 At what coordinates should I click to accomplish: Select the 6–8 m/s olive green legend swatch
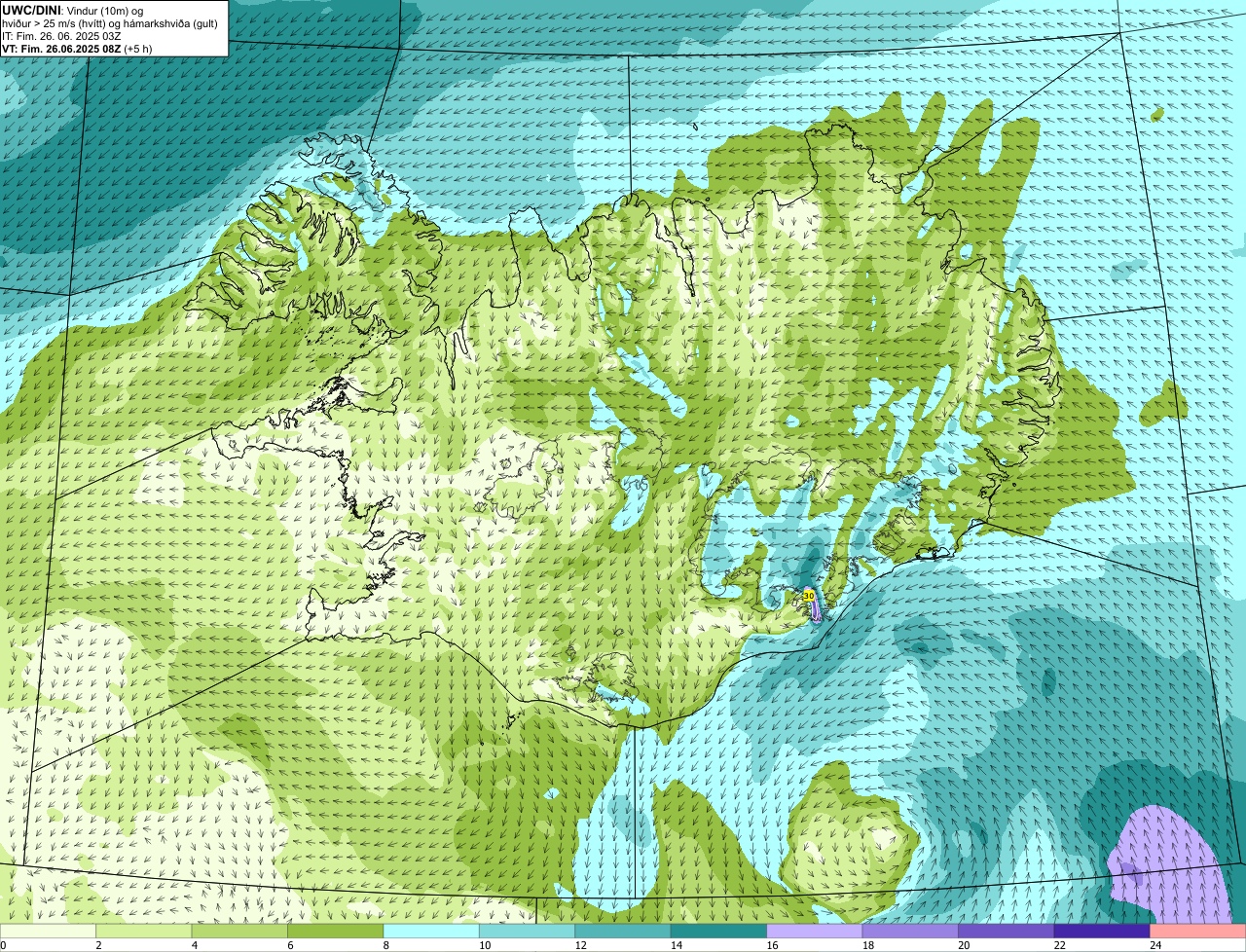tap(336, 932)
